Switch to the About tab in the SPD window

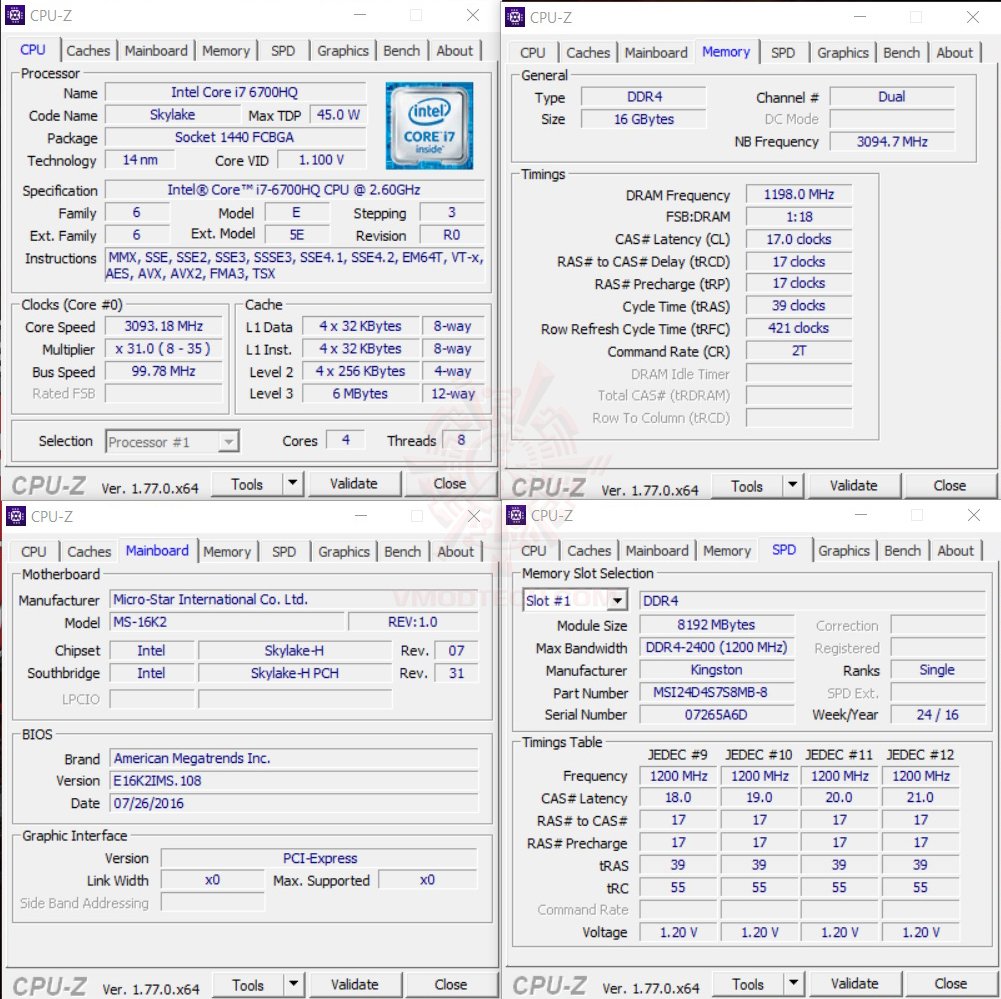pyautogui.click(x=956, y=550)
